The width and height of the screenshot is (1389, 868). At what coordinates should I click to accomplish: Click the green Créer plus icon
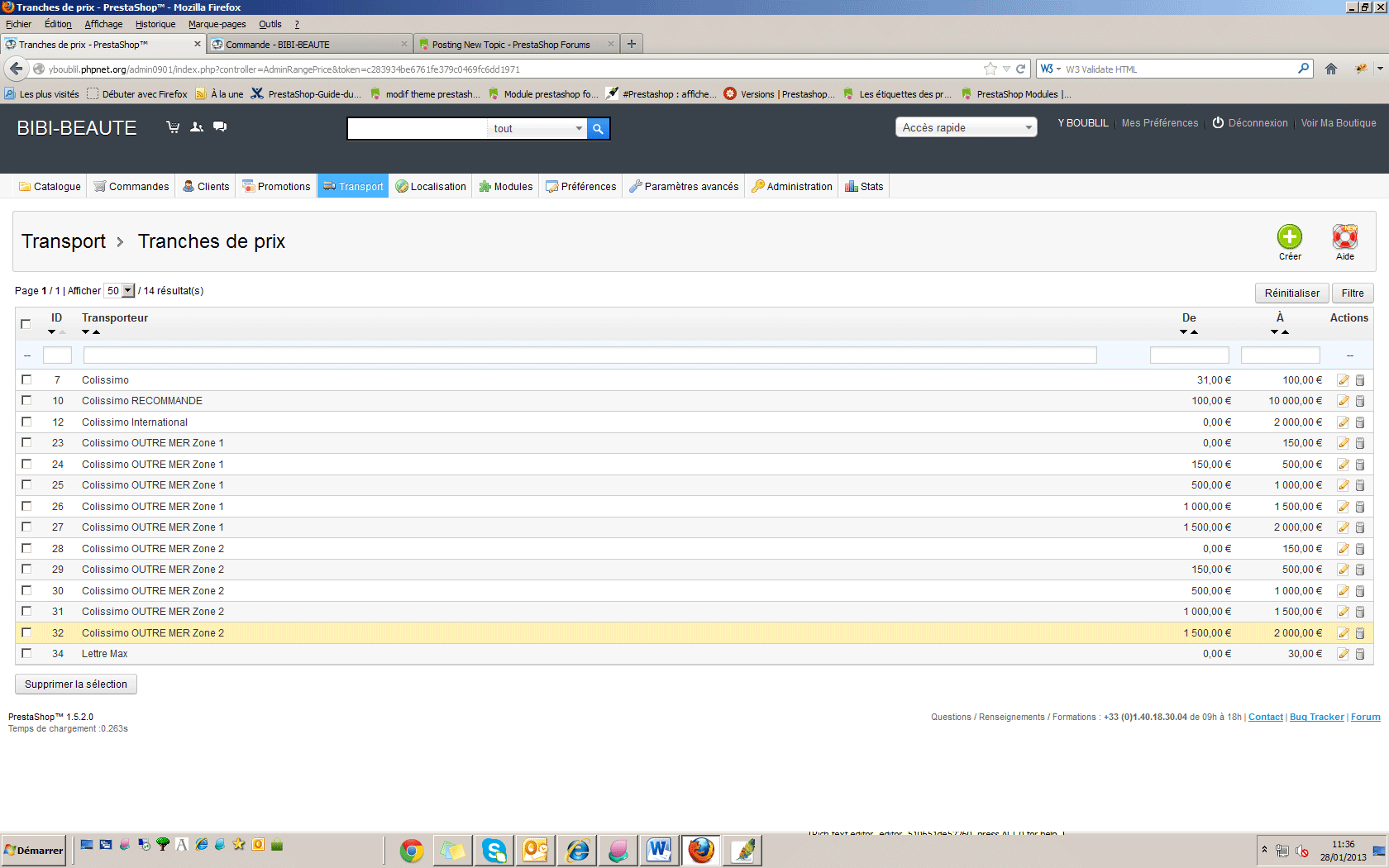click(x=1289, y=237)
